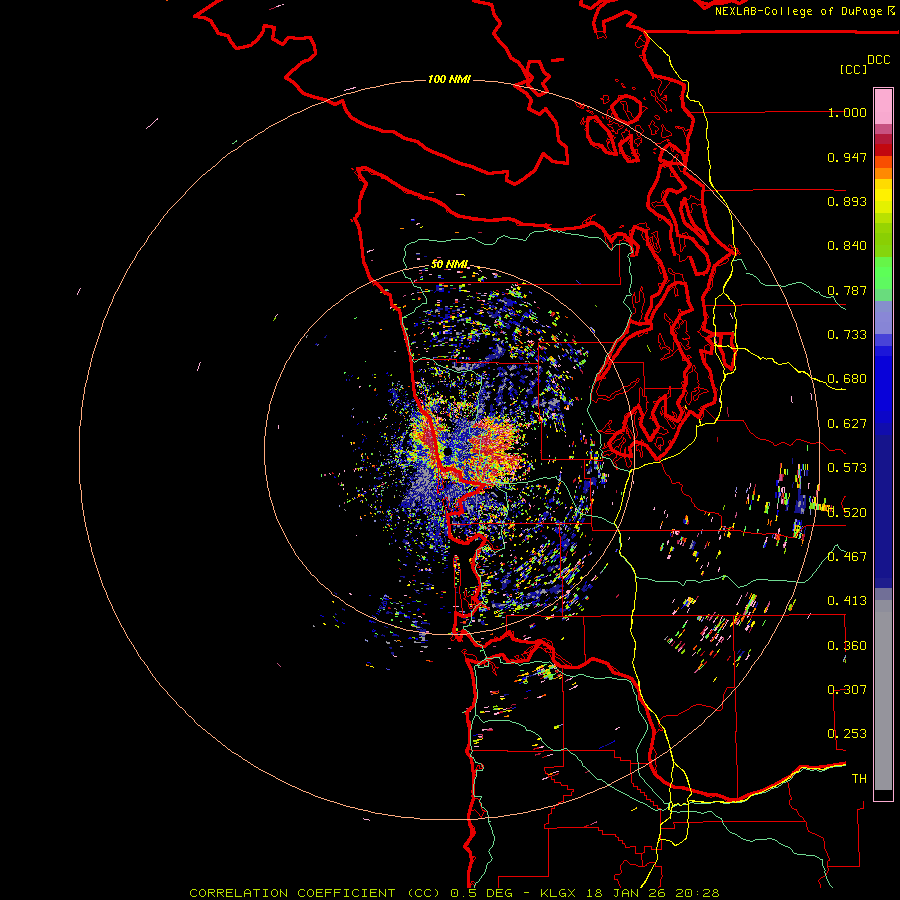Click the 0.787 scale value
900x900 pixels.
coord(847,290)
